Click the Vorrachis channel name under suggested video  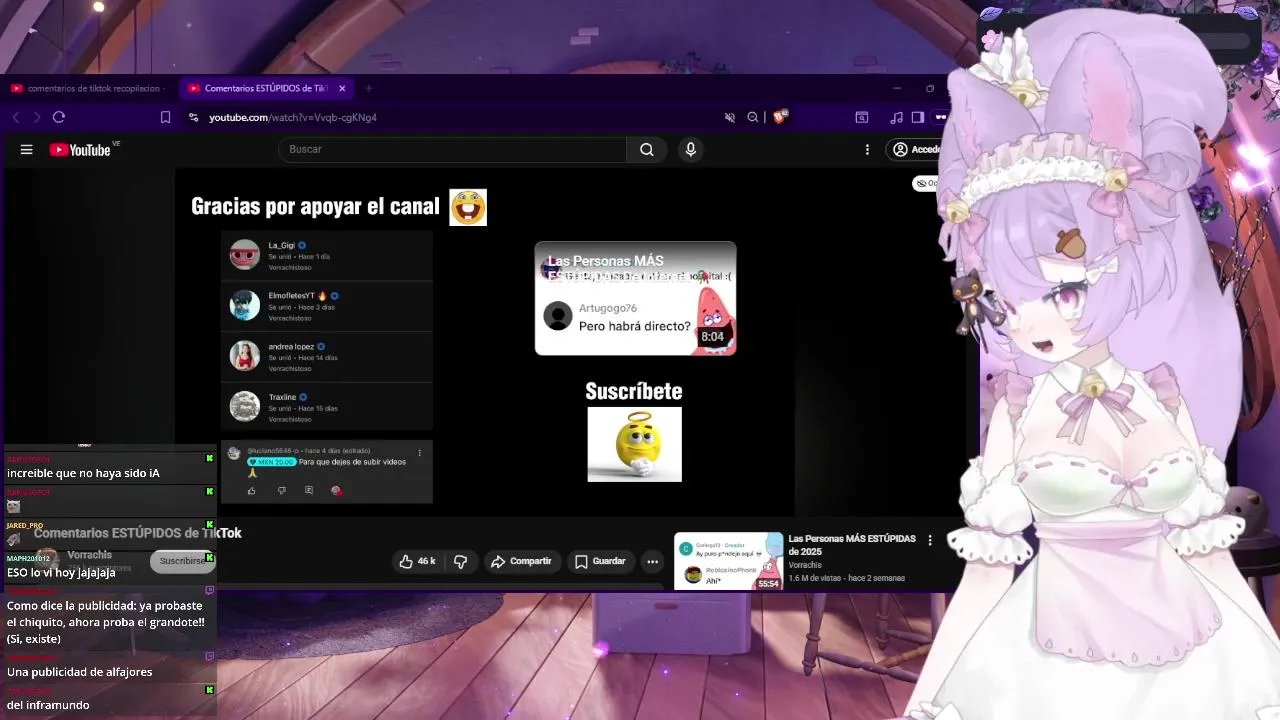[805, 565]
